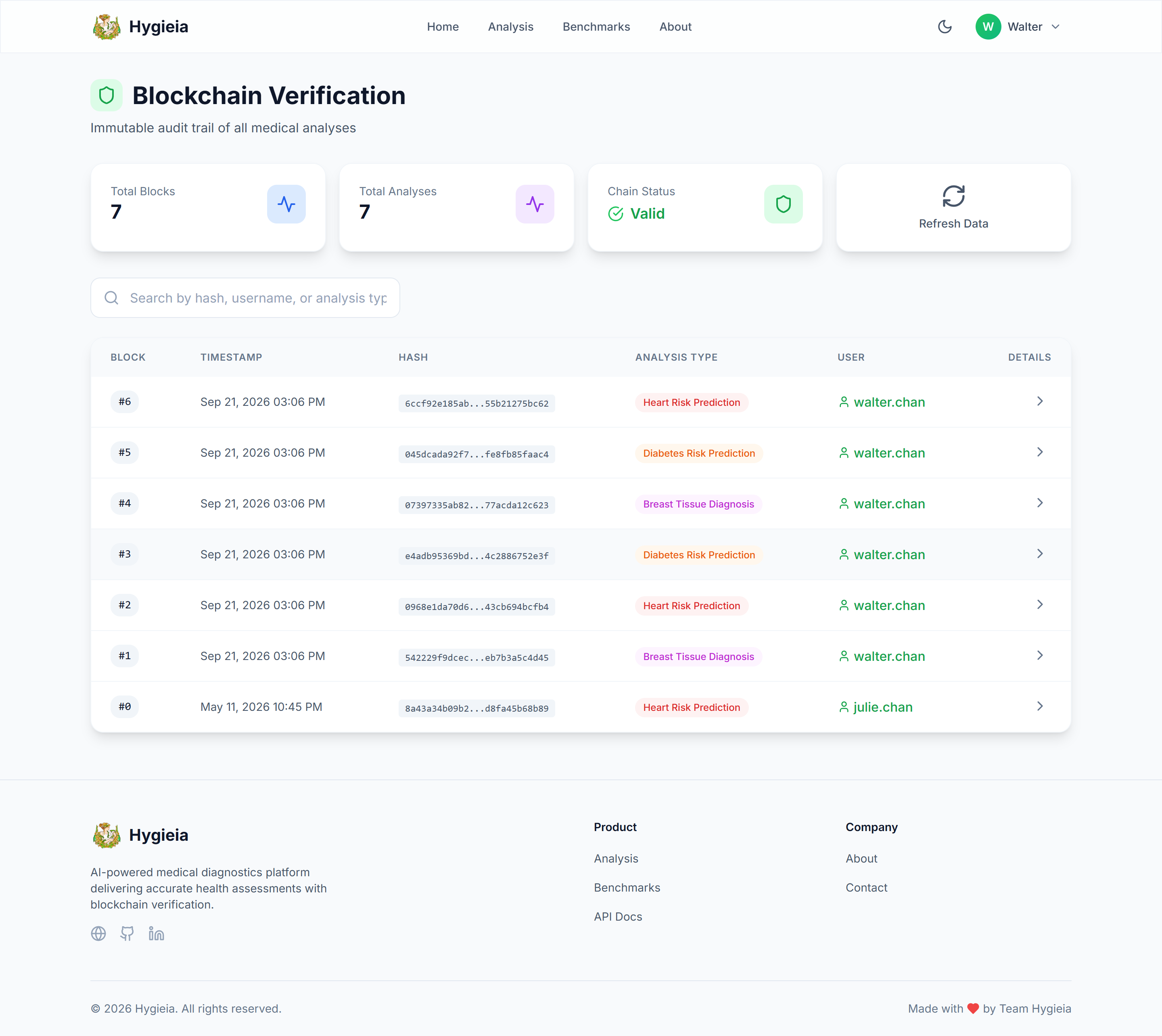Screen dimensions: 1162x1036
Task: Open the API Docs link
Action: (618, 917)
